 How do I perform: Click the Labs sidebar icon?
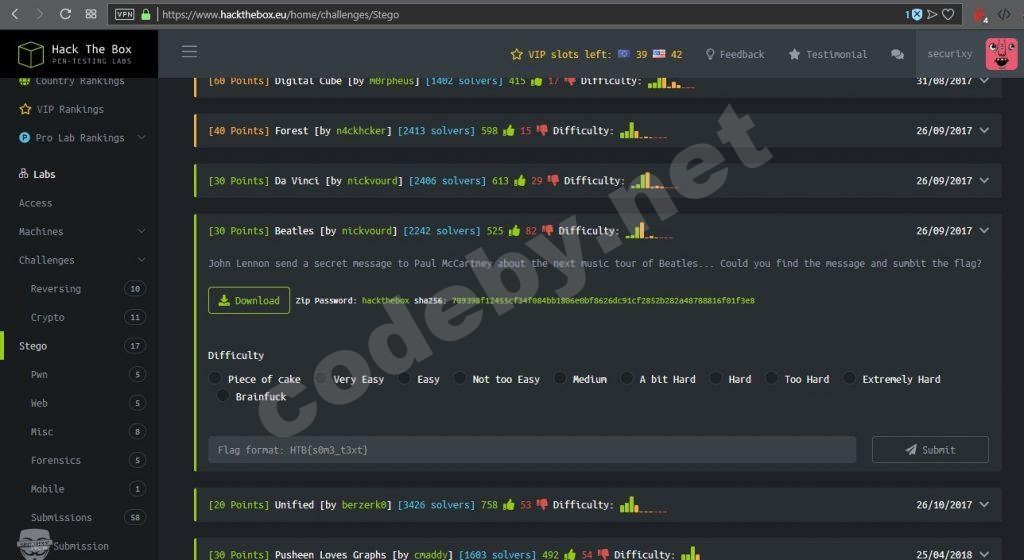[x=24, y=174]
